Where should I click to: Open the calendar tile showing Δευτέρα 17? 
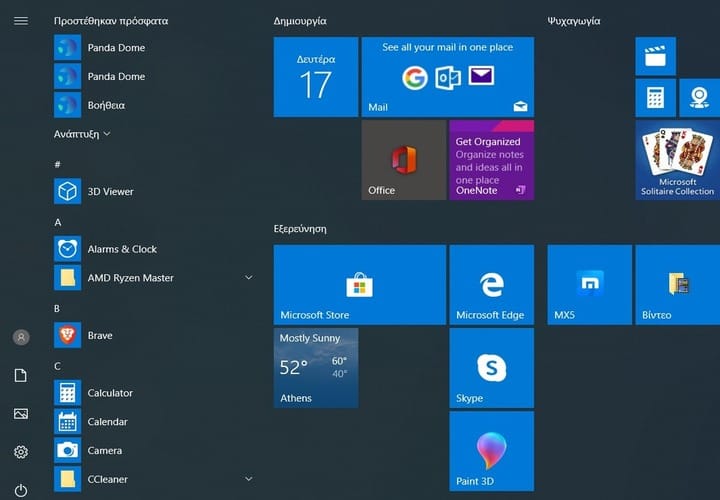316,77
